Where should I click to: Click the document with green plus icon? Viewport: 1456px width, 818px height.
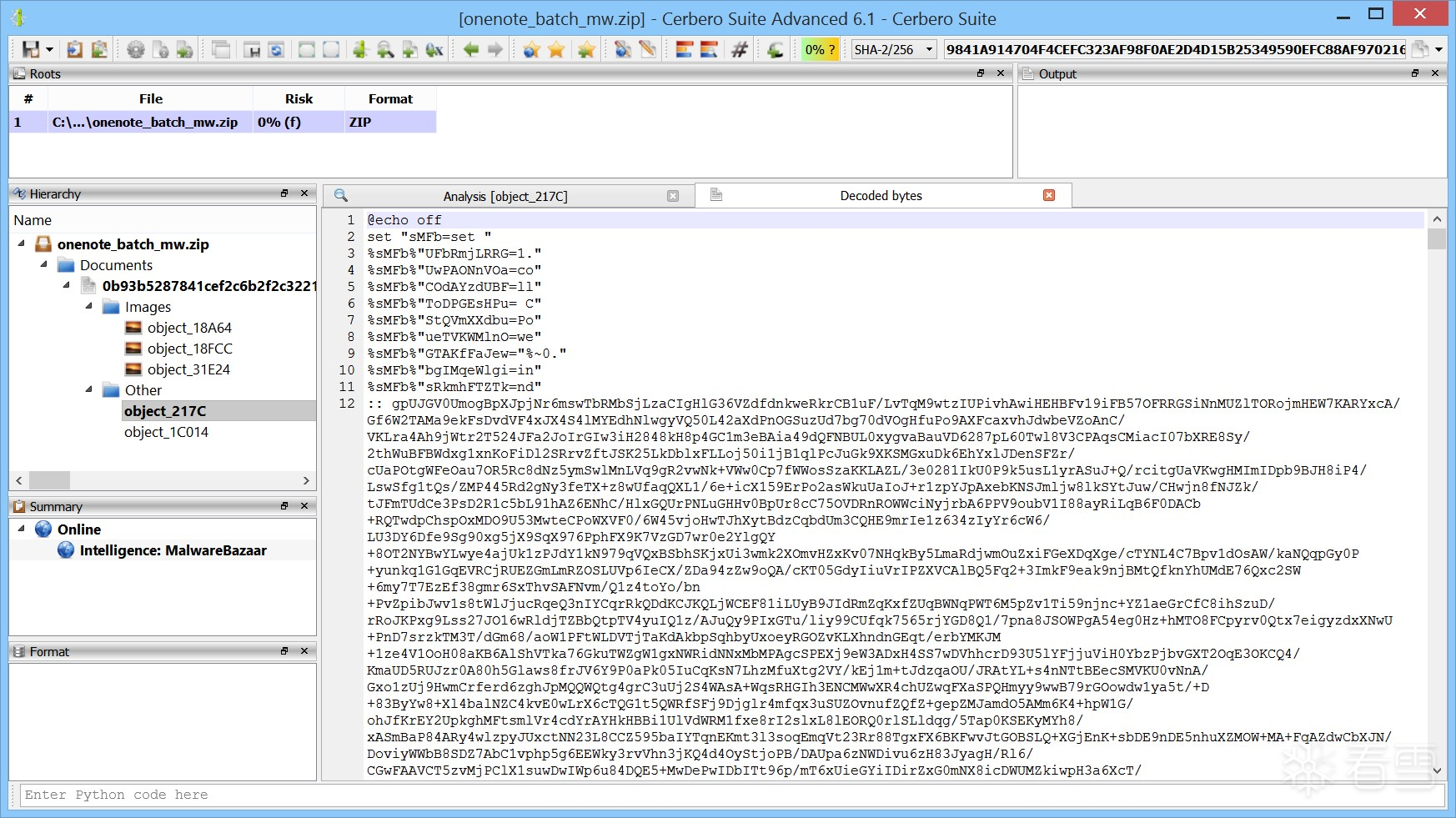409,50
